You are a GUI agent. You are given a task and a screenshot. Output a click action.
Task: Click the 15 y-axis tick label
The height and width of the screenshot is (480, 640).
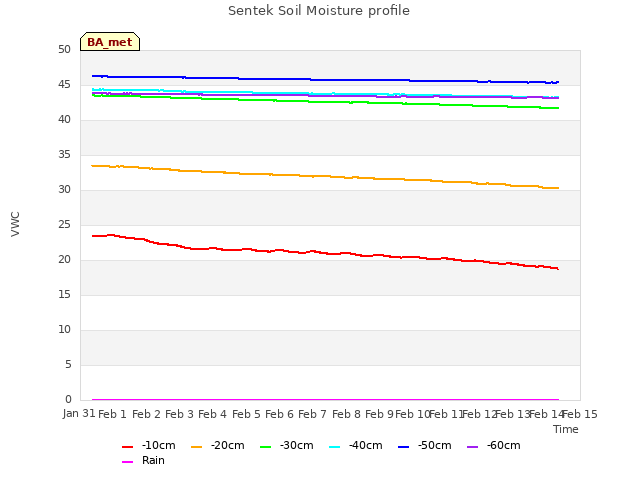click(x=64, y=295)
